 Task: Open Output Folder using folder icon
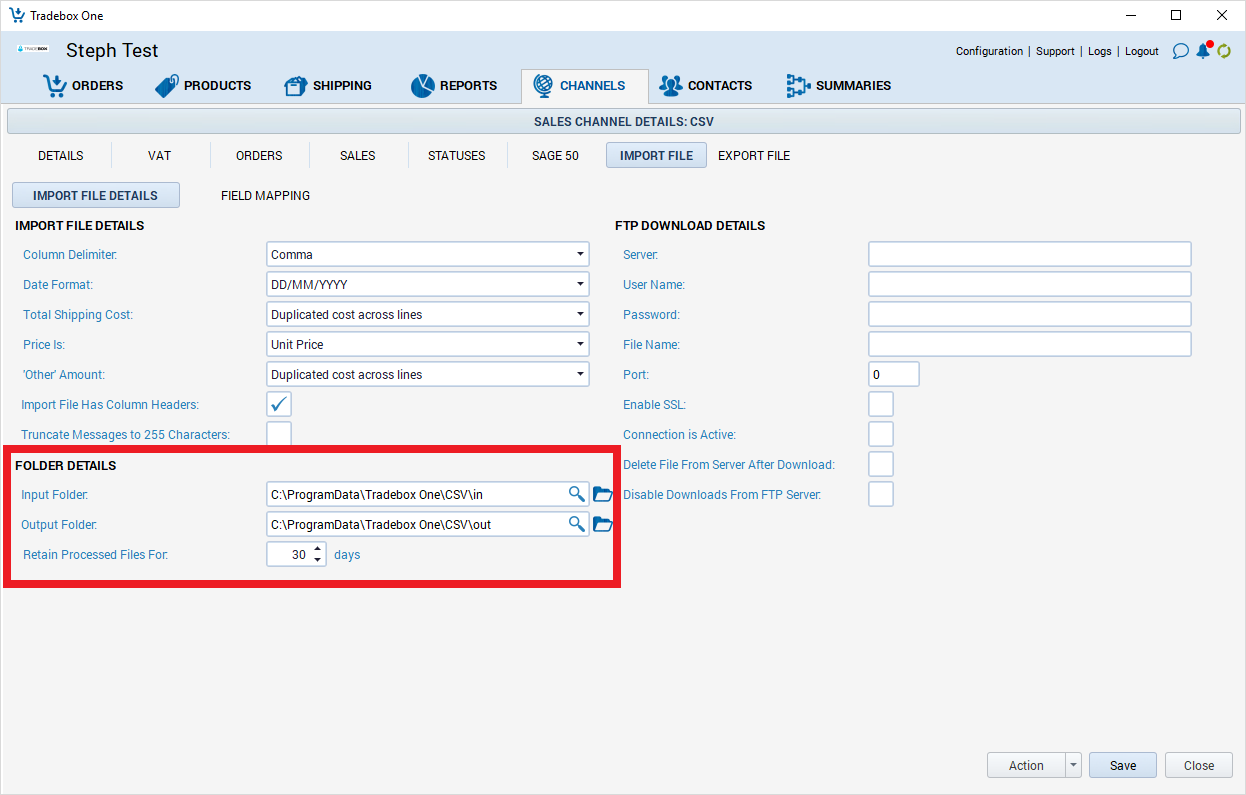(x=602, y=524)
